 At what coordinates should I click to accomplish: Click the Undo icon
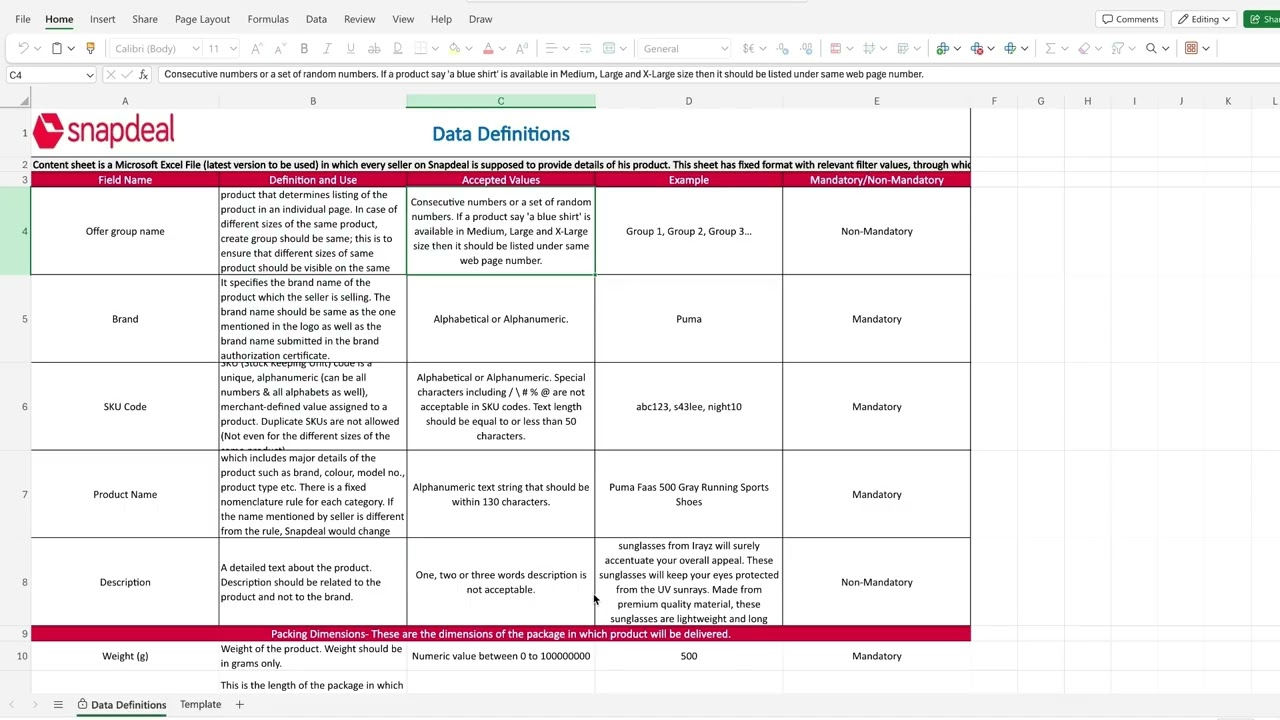point(23,48)
